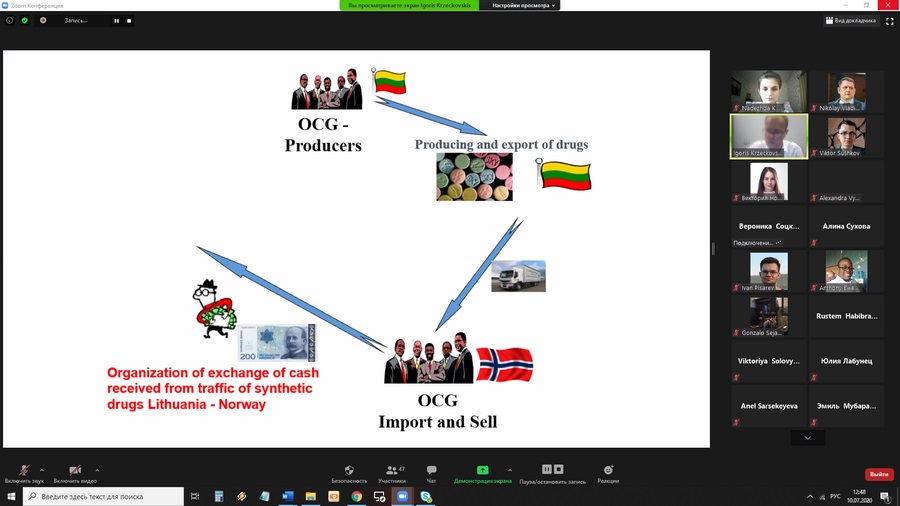Click the truck image on the slide
The width and height of the screenshot is (900, 506).
(x=518, y=276)
